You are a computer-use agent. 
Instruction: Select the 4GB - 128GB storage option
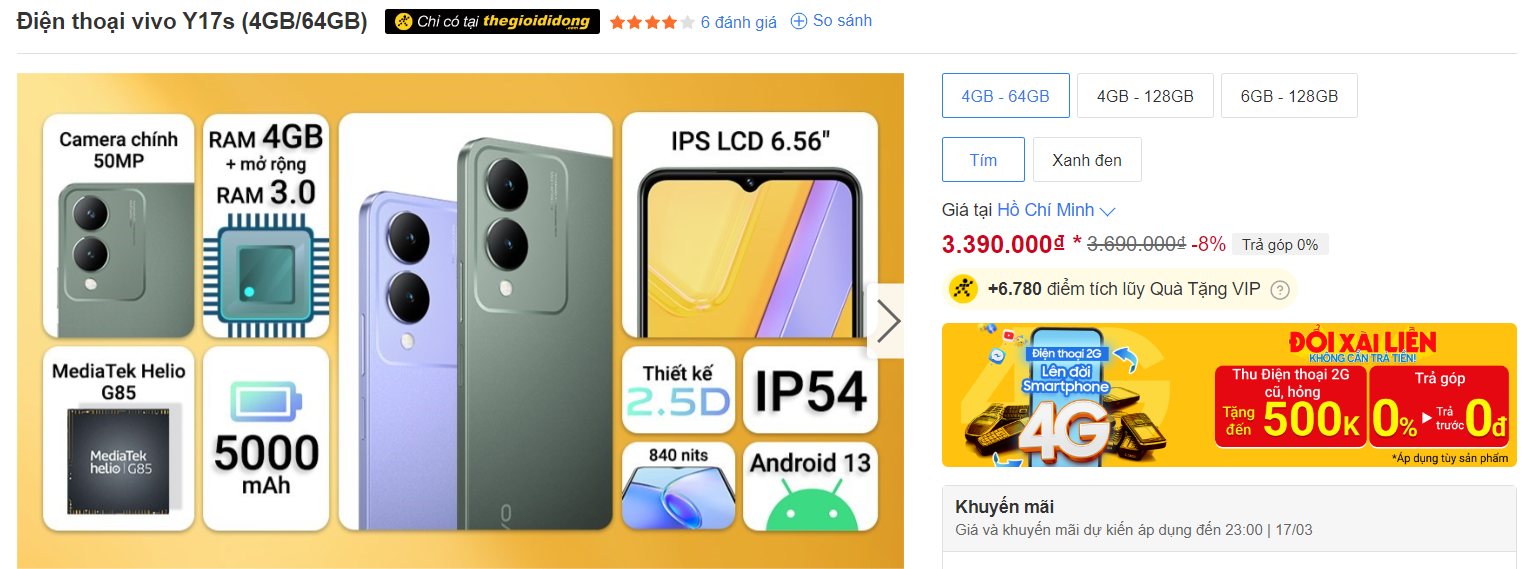[x=1145, y=96]
